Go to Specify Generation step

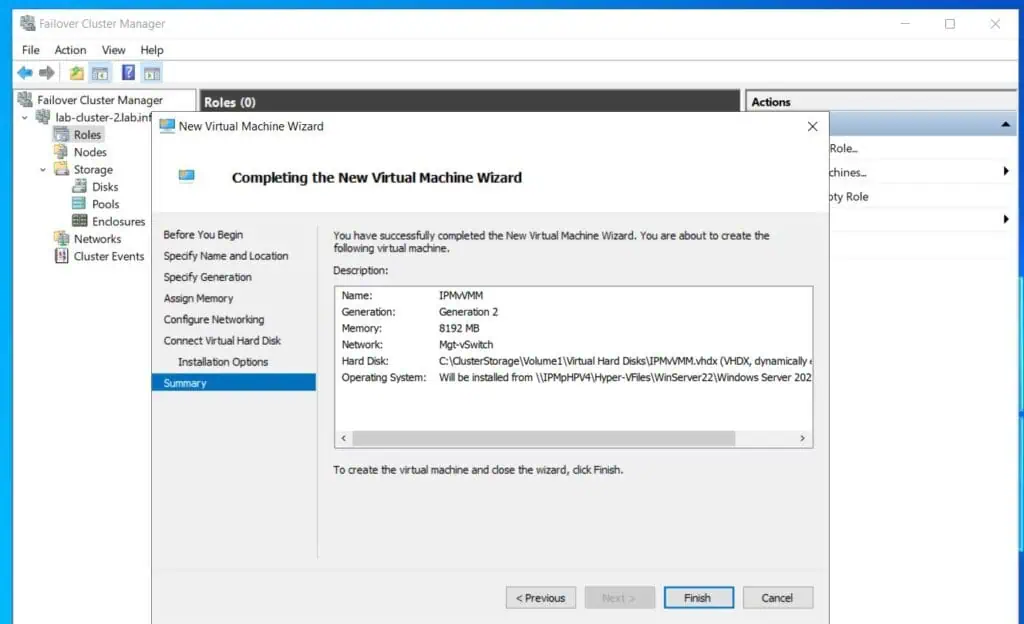click(208, 277)
